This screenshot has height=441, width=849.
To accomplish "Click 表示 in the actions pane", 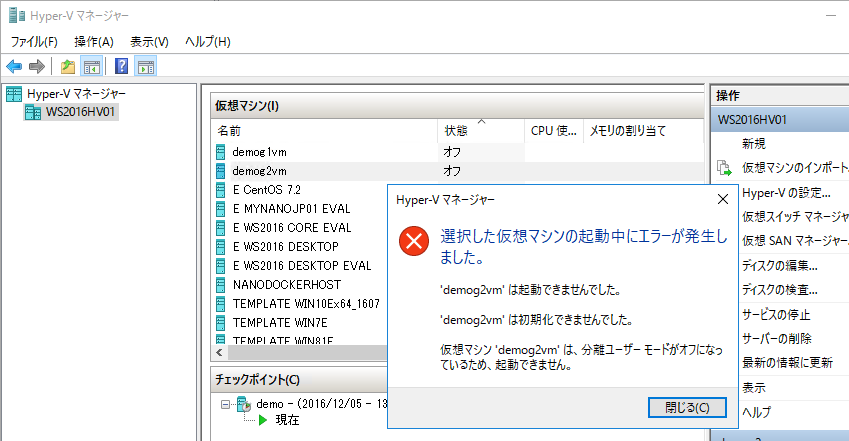I will pyautogui.click(x=754, y=388).
